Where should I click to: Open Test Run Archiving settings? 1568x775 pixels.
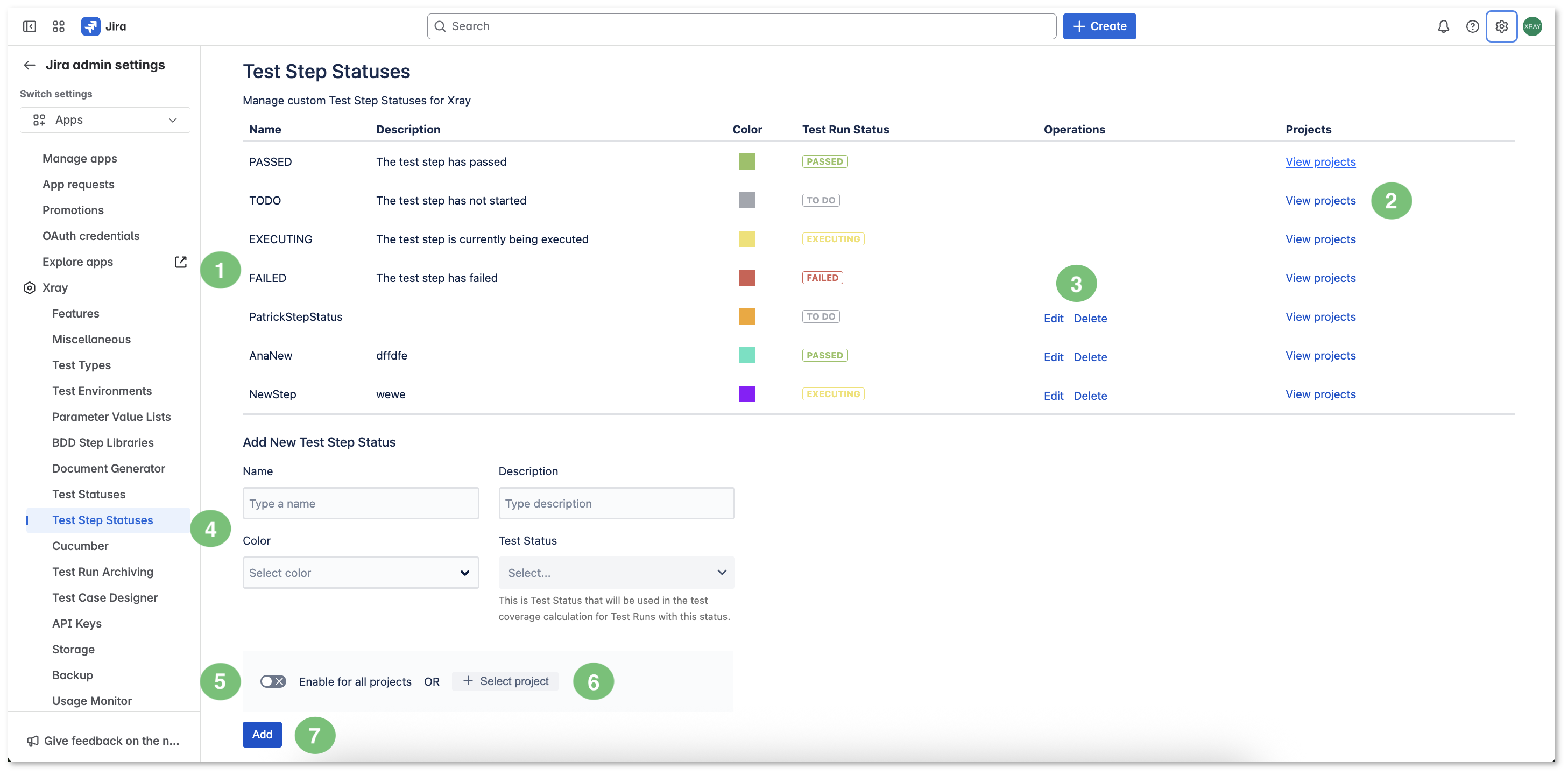[x=103, y=572]
